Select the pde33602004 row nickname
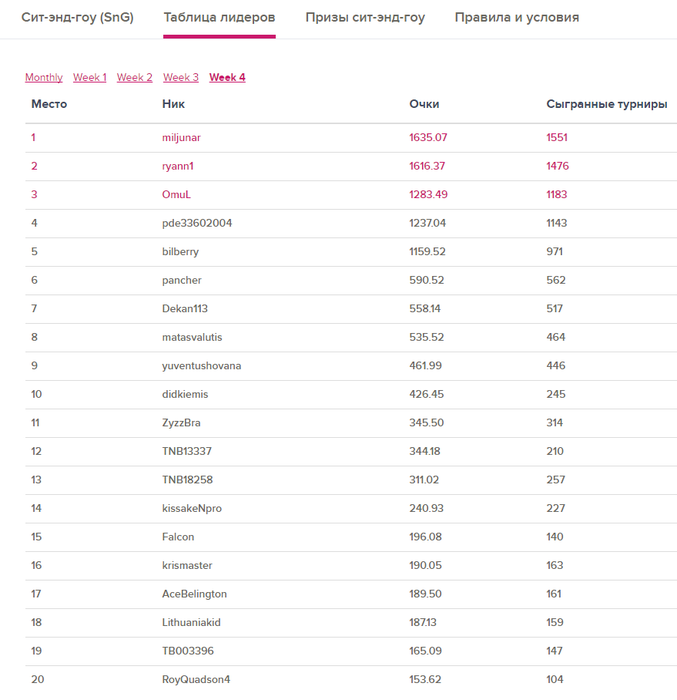The image size is (677, 700). click(197, 223)
